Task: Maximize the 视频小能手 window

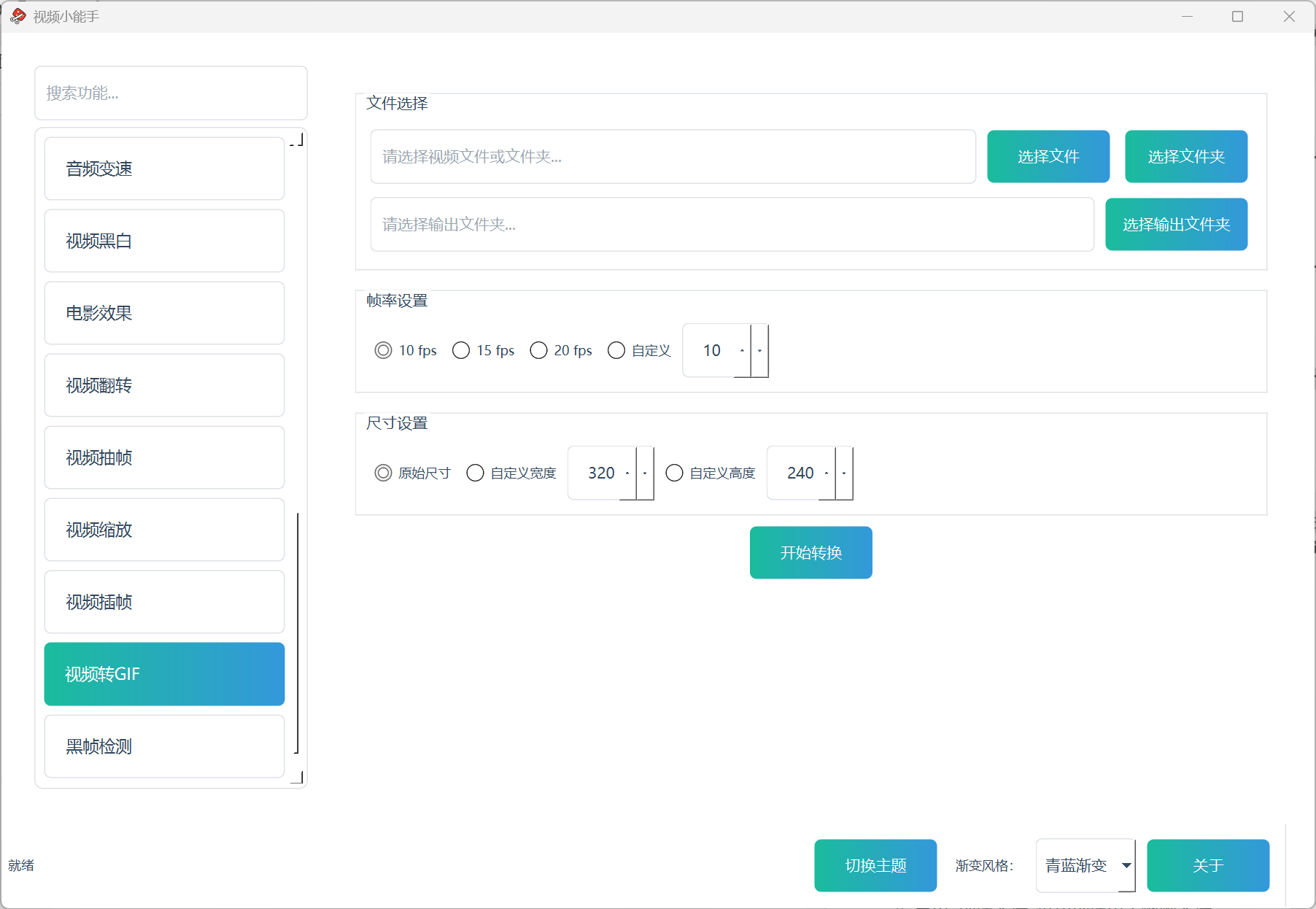Action: 1238,16
